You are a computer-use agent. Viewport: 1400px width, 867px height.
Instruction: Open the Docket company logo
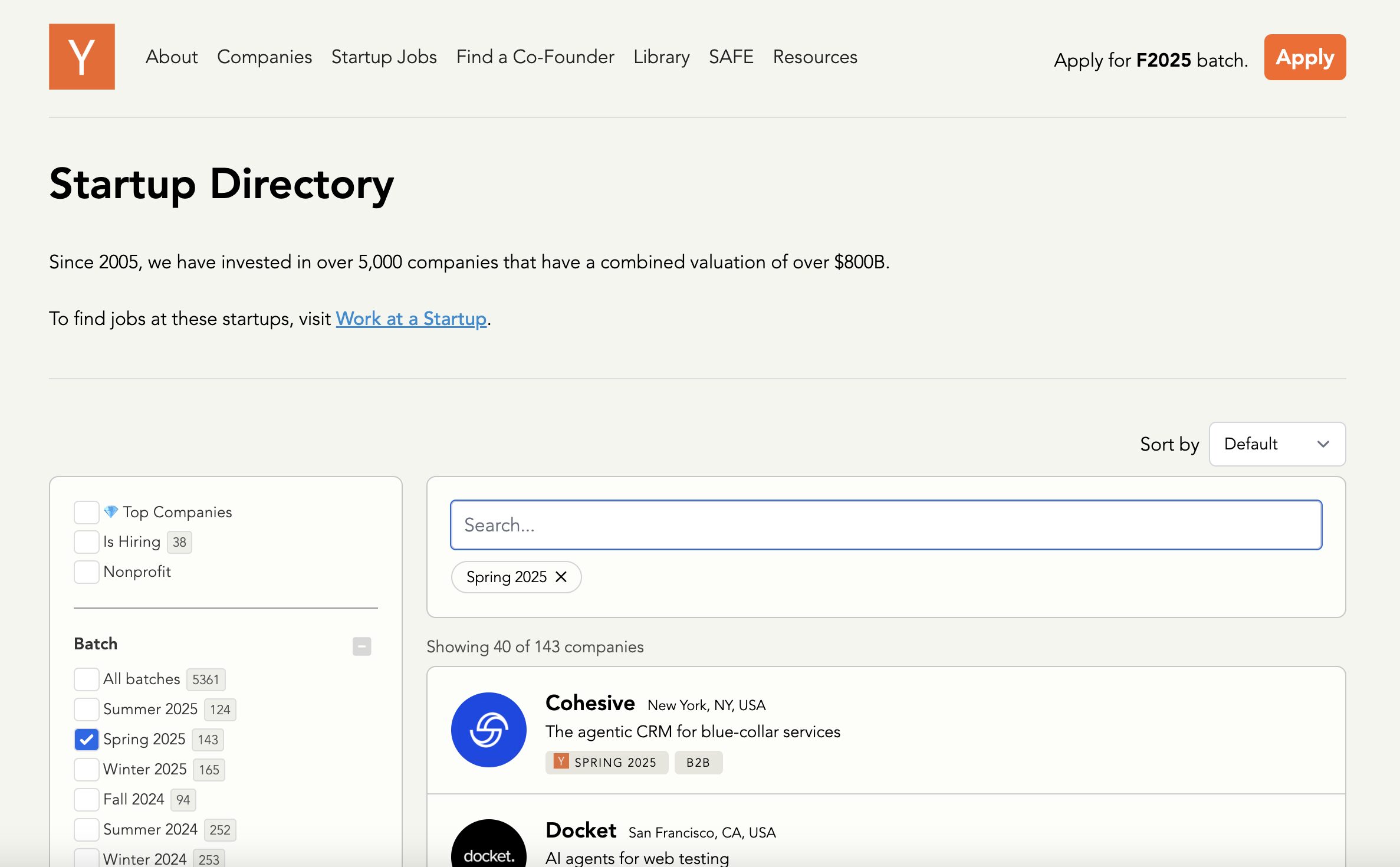click(x=488, y=843)
